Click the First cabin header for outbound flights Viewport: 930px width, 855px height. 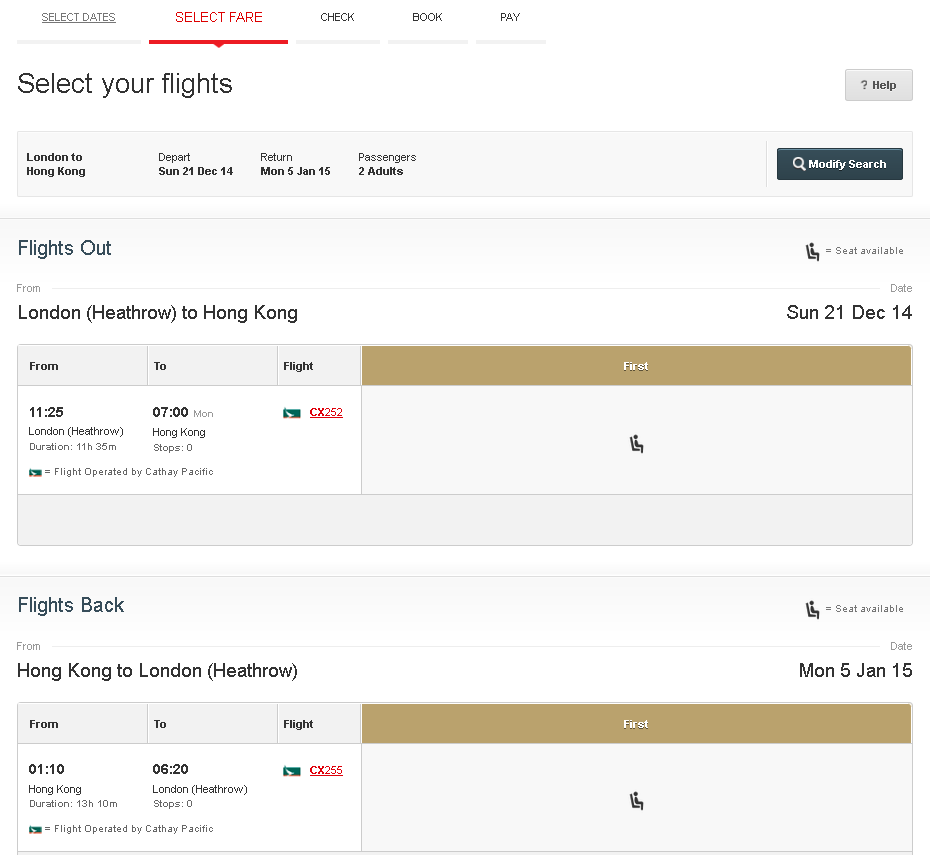pyautogui.click(x=636, y=366)
